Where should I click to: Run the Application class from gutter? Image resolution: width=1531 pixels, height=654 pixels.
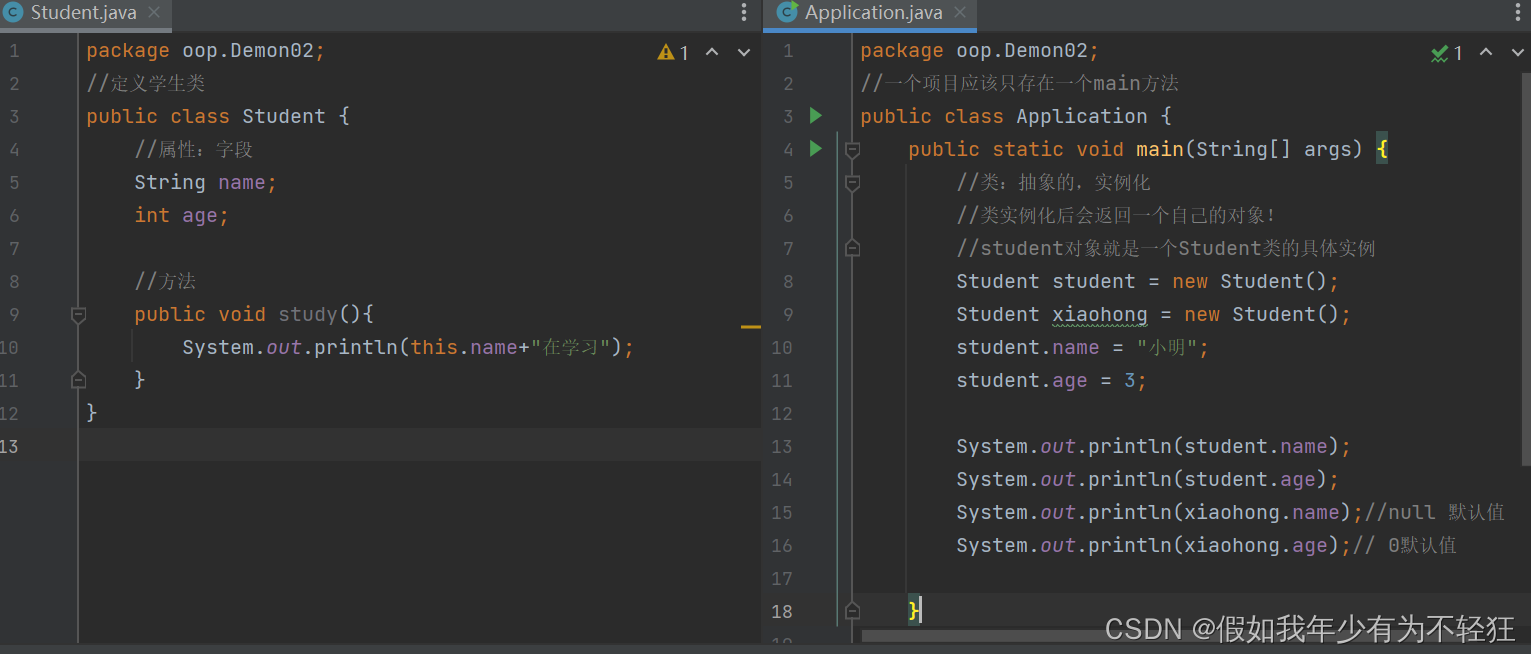(816, 116)
